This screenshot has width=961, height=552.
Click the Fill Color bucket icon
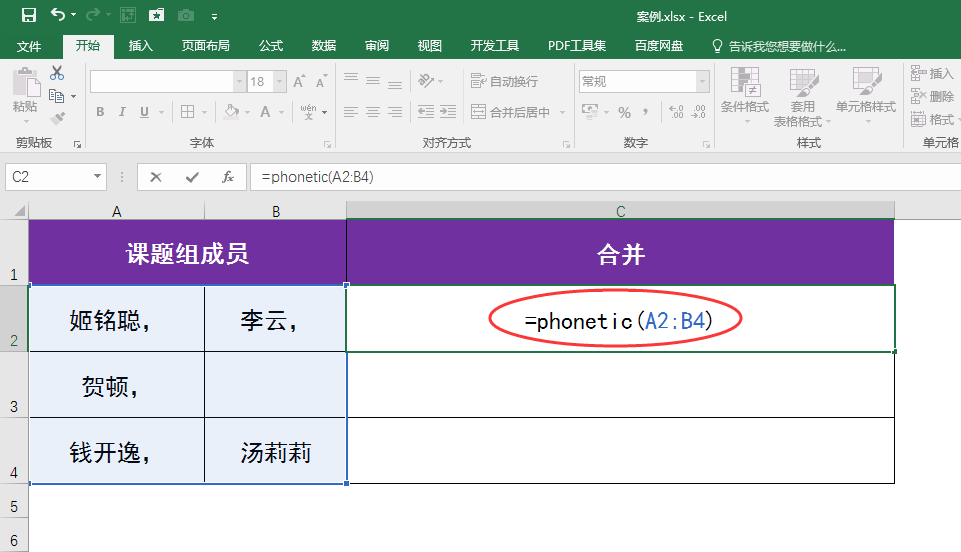232,112
